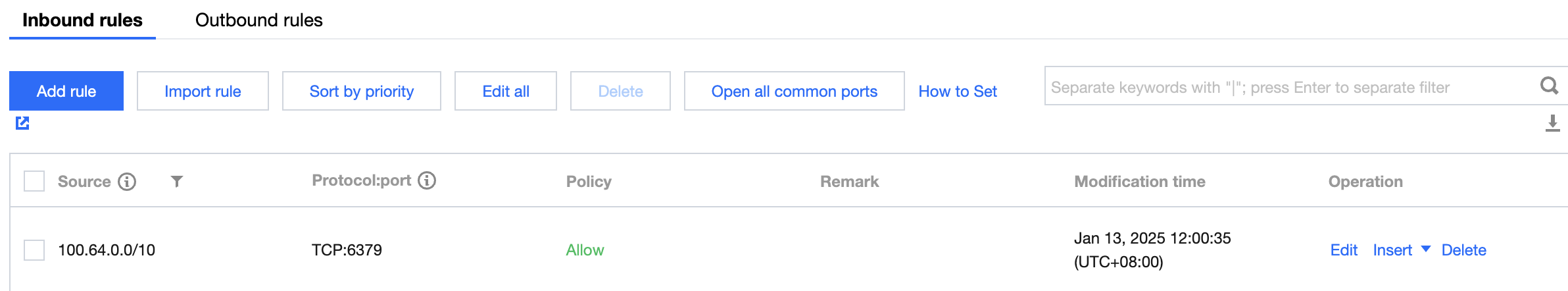Check the 100.64.0.0/10 rule checkbox

tap(34, 250)
